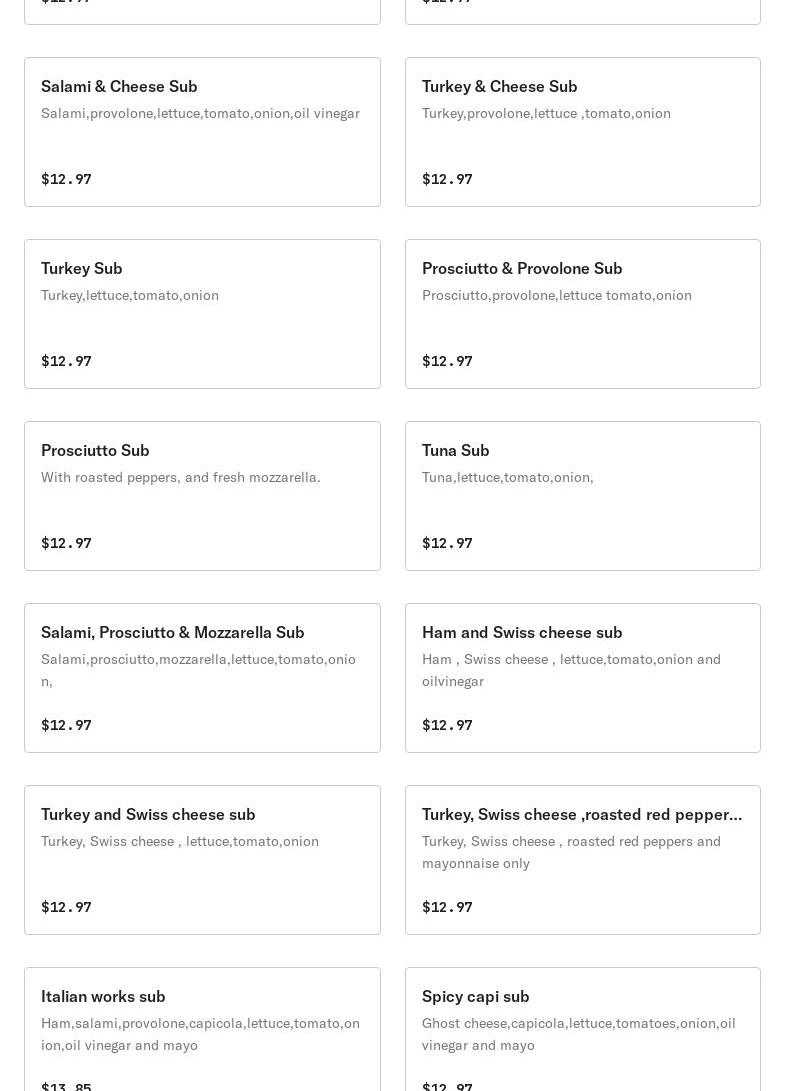785x1091 pixels.
Task: Select the Turkey and Swiss cheese sub title
Action: [148, 815]
